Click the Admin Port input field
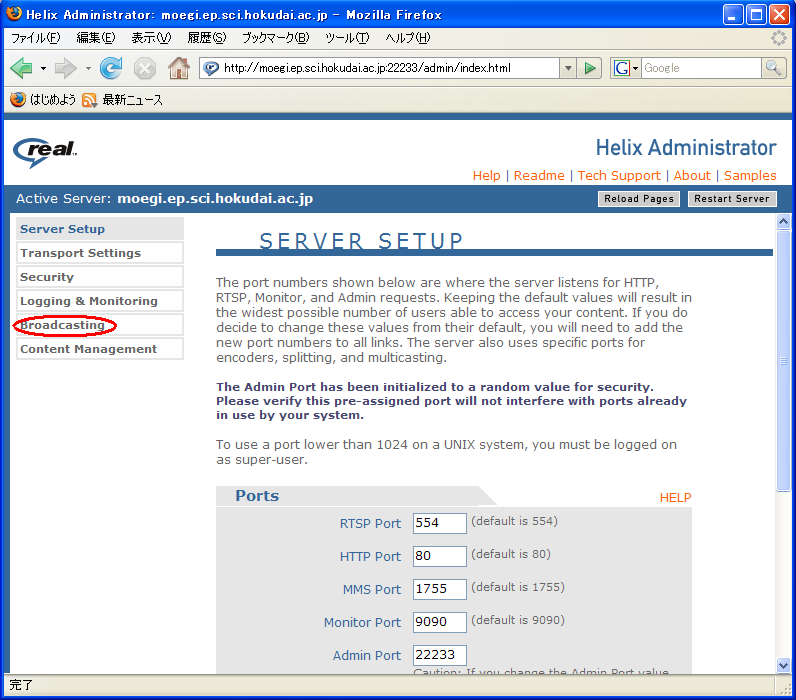This screenshot has width=796, height=700. click(440, 655)
